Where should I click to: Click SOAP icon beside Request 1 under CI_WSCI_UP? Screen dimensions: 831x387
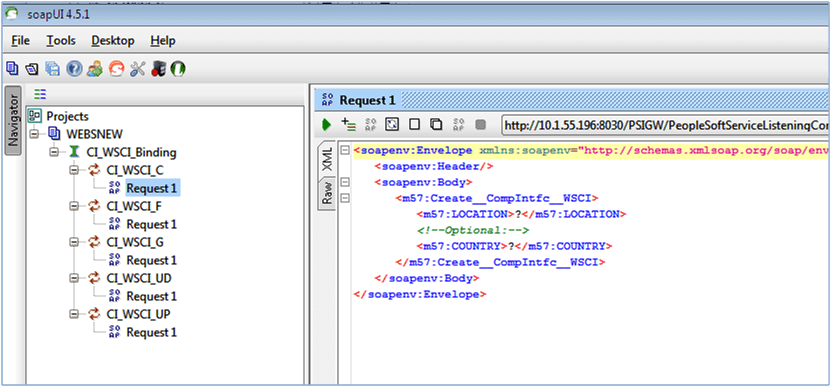[x=114, y=332]
